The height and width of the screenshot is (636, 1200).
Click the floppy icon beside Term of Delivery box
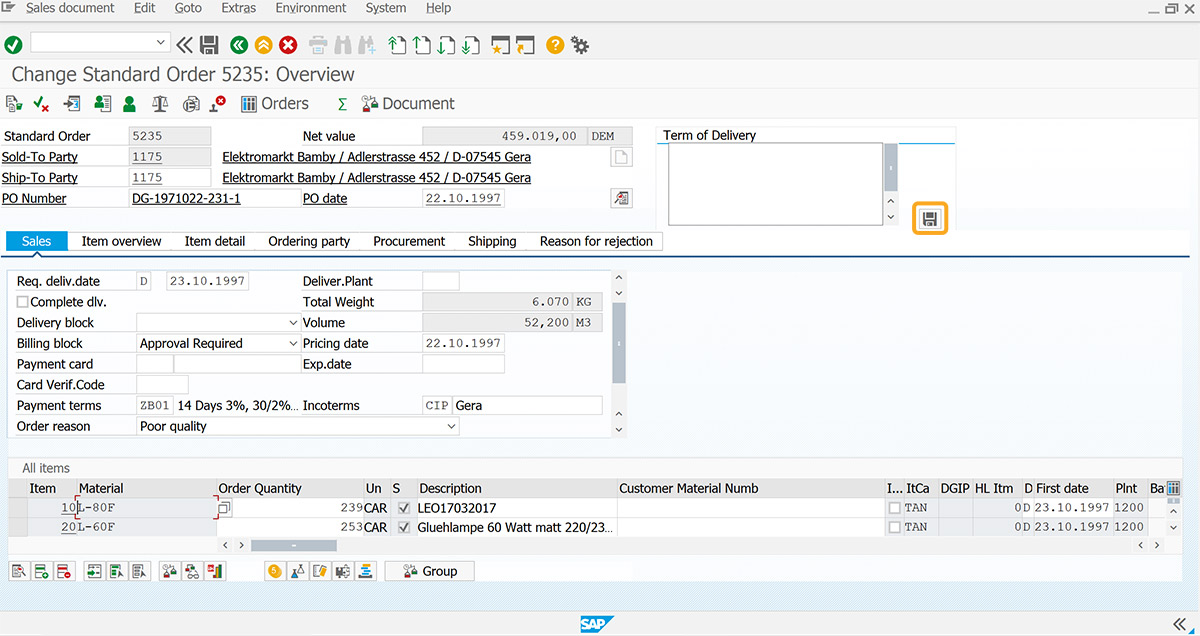coord(929,219)
